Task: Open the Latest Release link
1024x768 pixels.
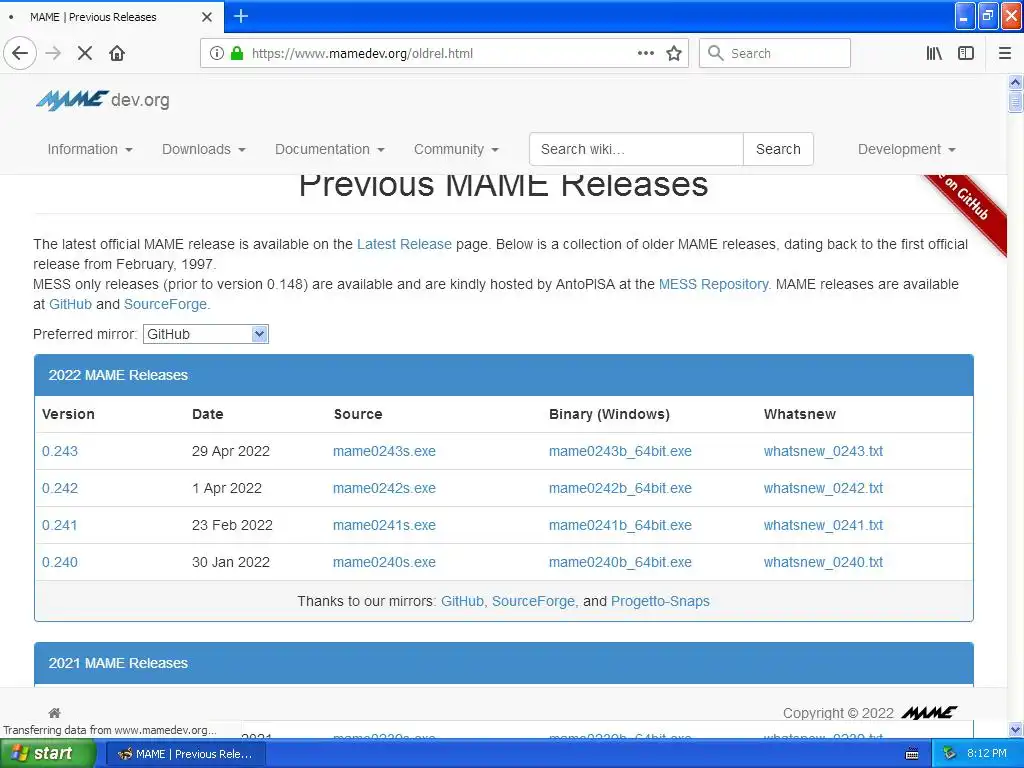Action: [x=404, y=244]
